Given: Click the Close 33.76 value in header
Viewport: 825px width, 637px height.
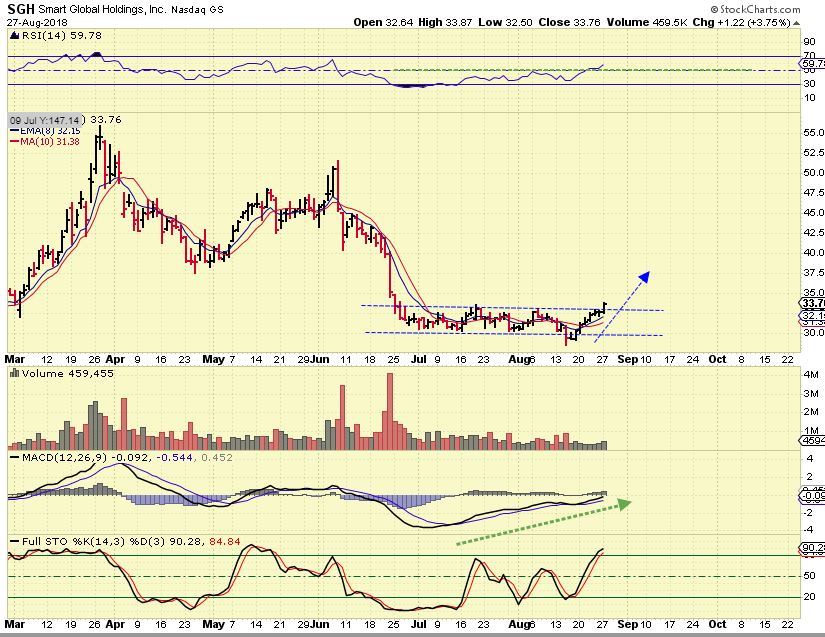Looking at the screenshot, I should 569,22.
